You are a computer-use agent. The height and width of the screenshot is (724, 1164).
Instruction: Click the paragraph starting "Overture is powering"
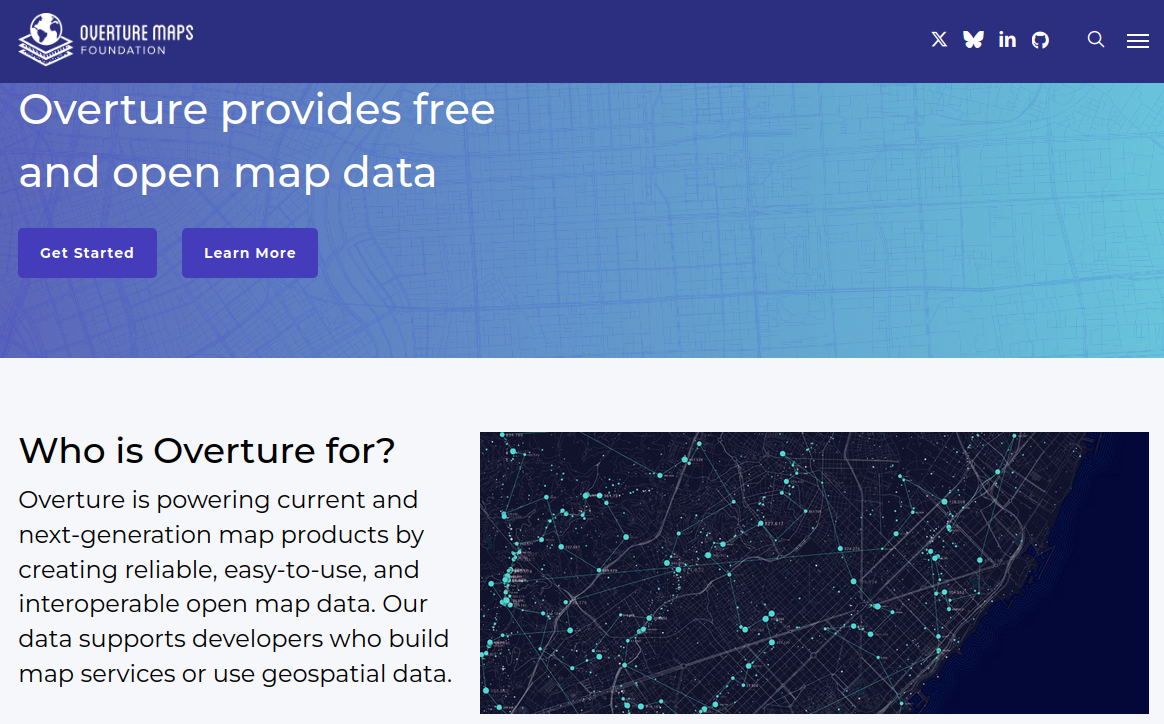point(235,586)
